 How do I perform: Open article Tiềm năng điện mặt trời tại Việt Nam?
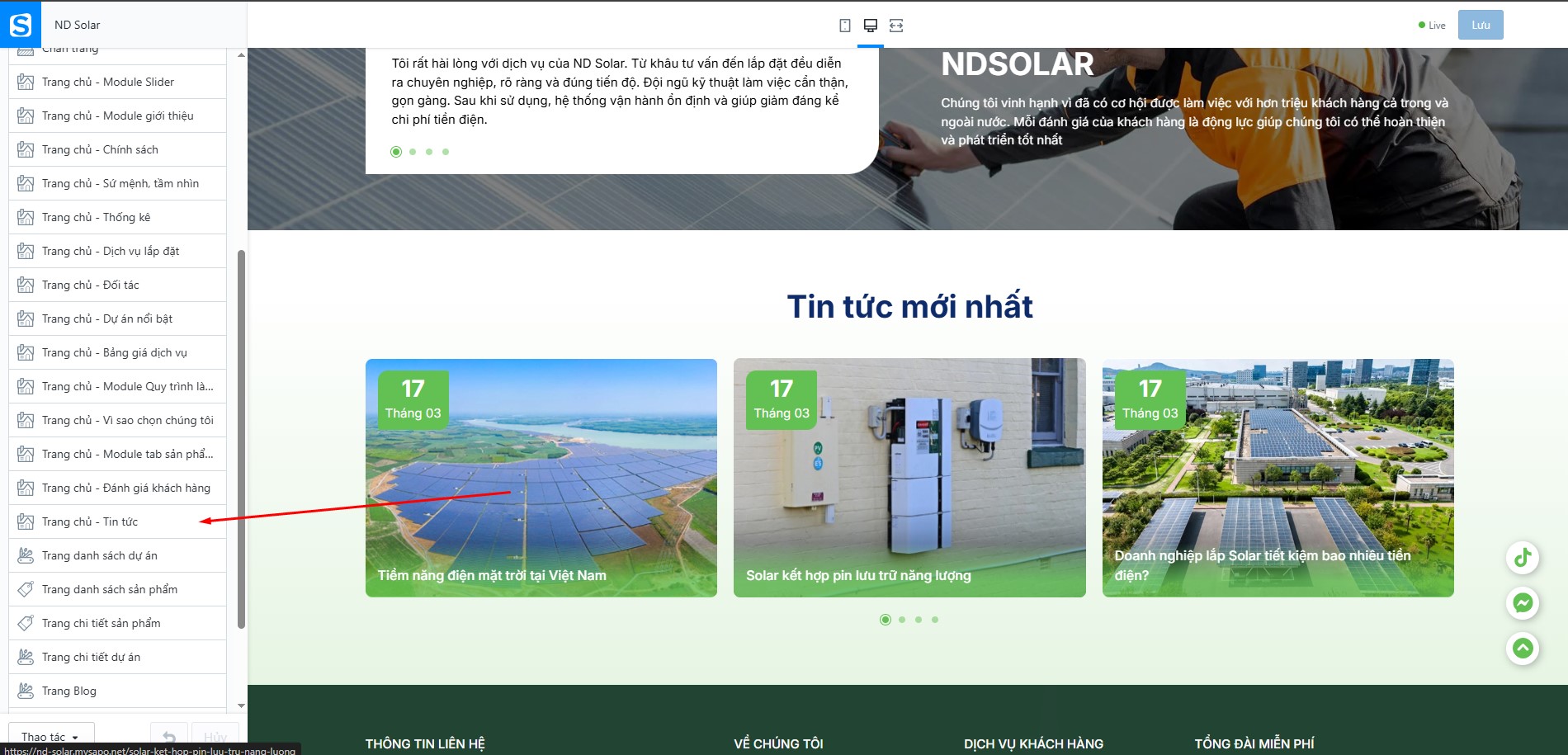coord(541,478)
